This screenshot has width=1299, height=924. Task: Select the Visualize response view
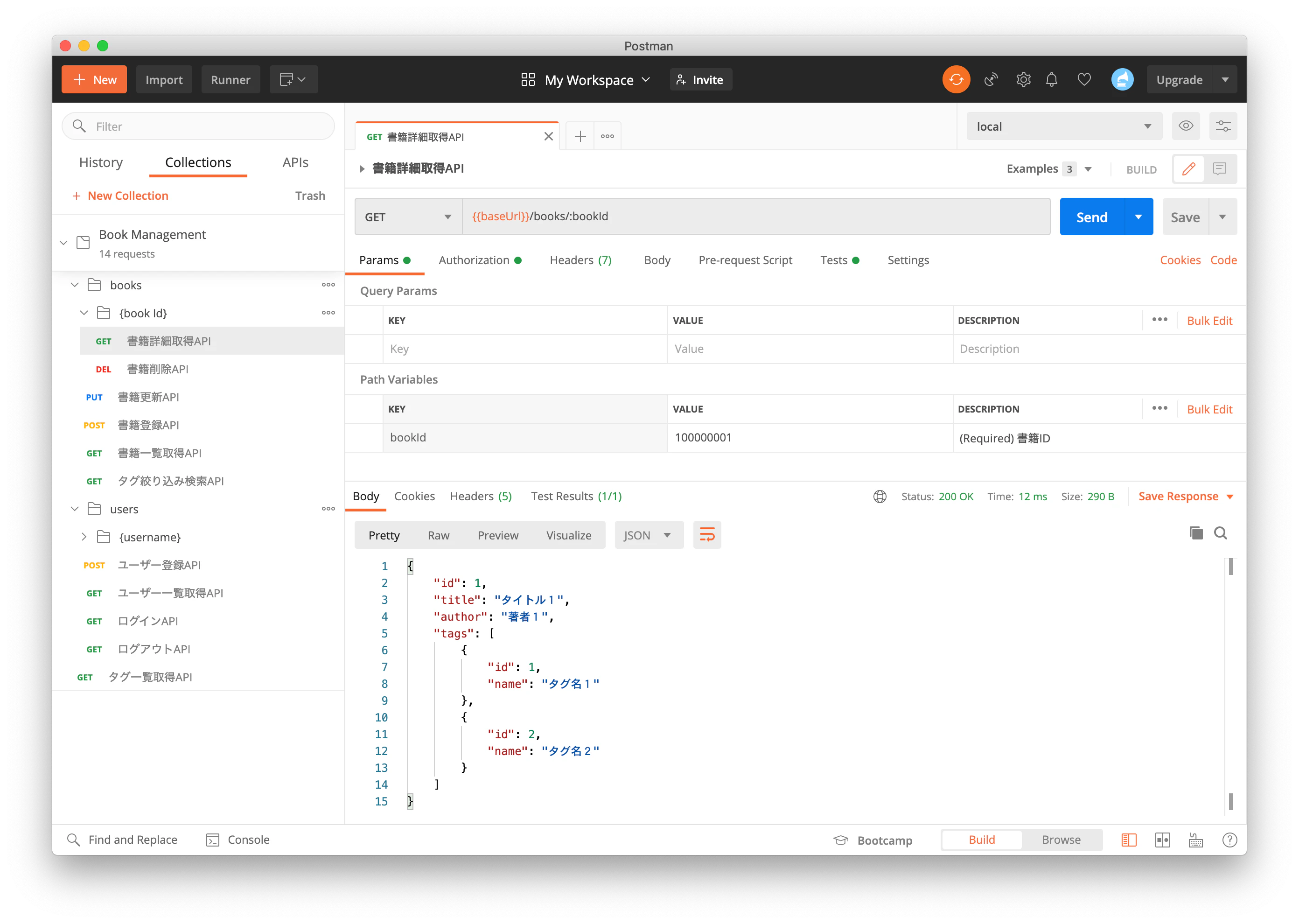pyautogui.click(x=569, y=535)
